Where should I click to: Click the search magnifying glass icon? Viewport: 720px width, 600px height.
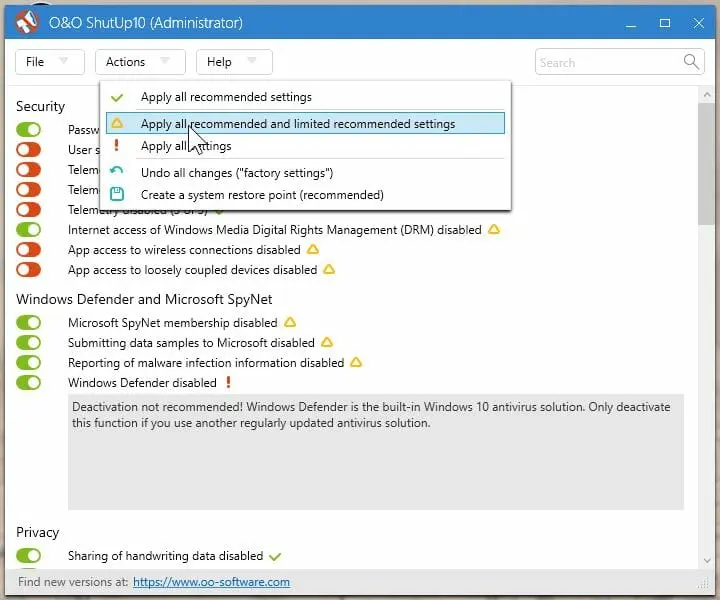[x=692, y=62]
